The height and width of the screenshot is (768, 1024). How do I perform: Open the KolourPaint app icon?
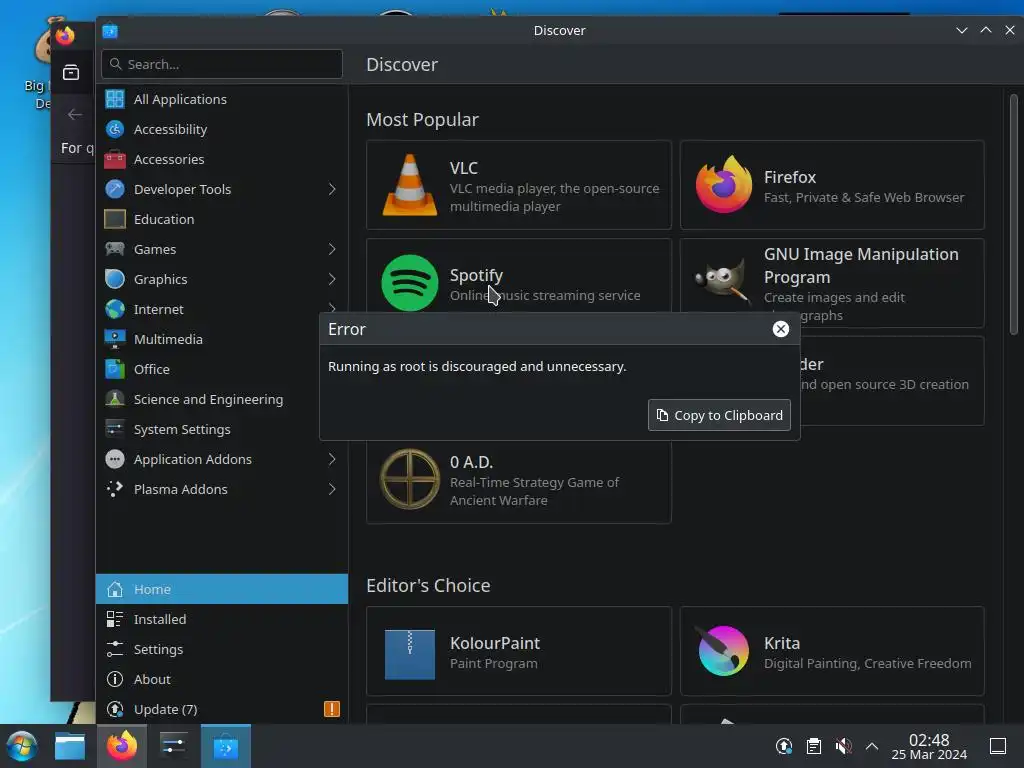coord(409,654)
